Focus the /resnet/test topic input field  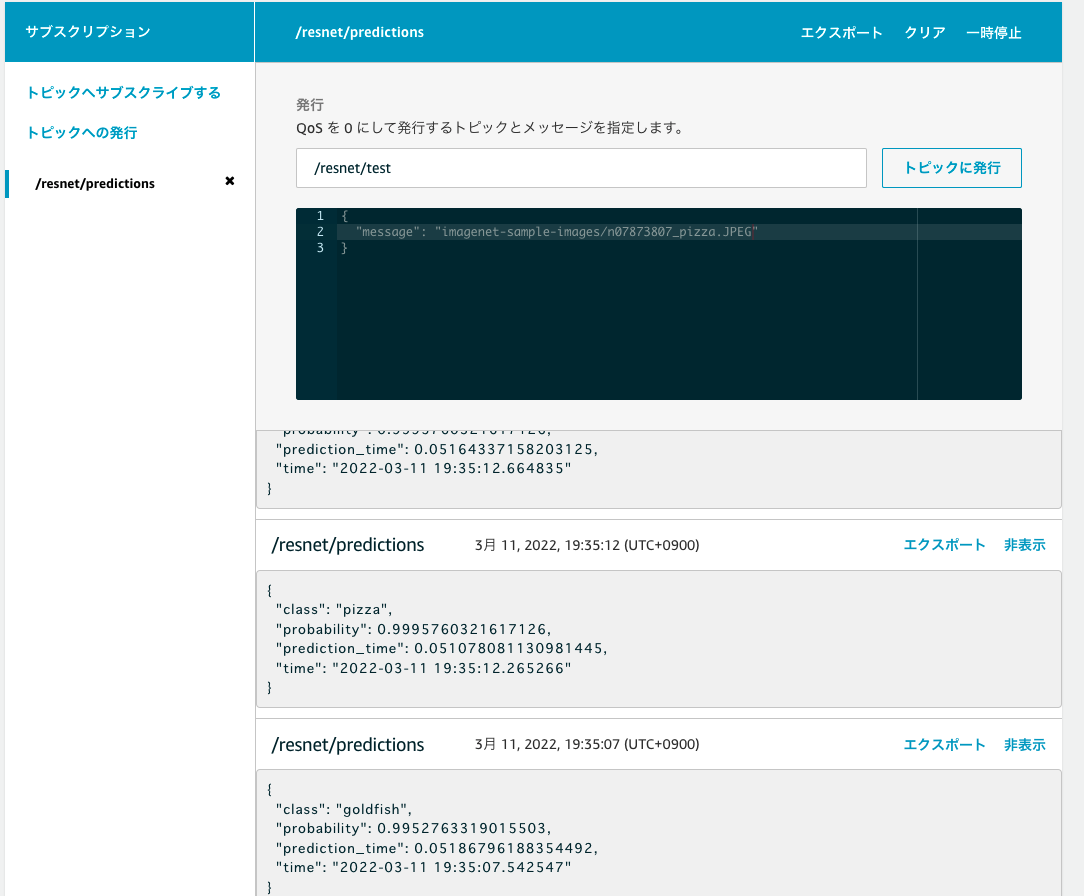pos(581,168)
